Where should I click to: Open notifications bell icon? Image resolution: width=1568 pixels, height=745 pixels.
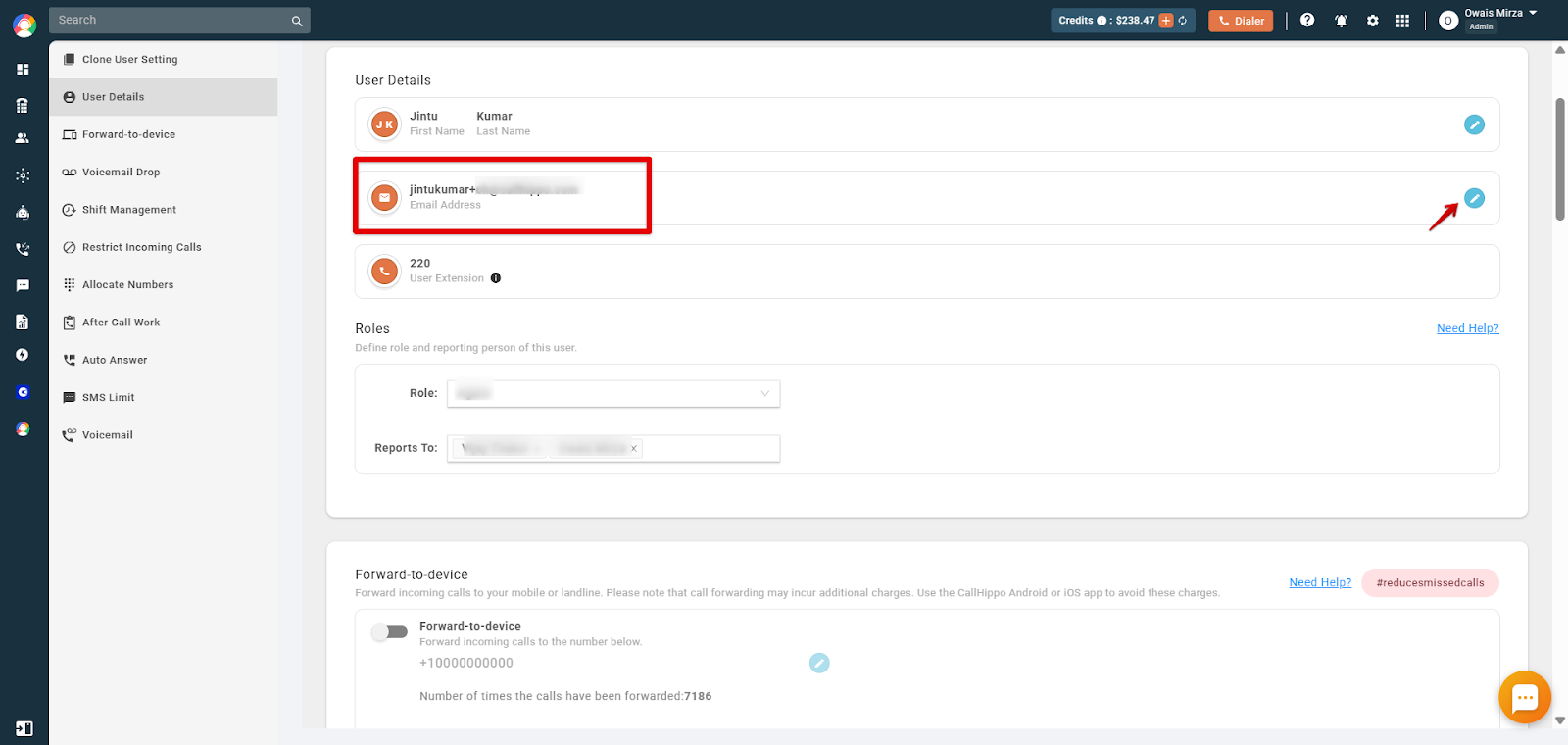click(x=1341, y=21)
